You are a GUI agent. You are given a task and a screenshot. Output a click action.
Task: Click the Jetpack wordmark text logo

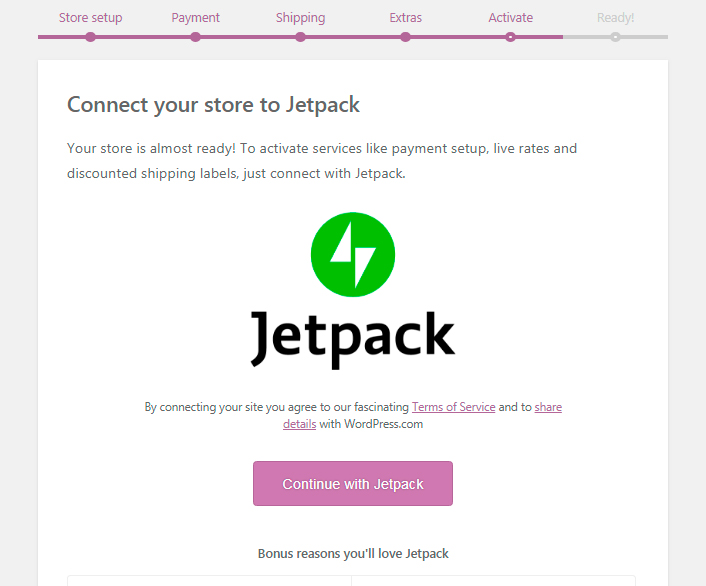click(353, 340)
